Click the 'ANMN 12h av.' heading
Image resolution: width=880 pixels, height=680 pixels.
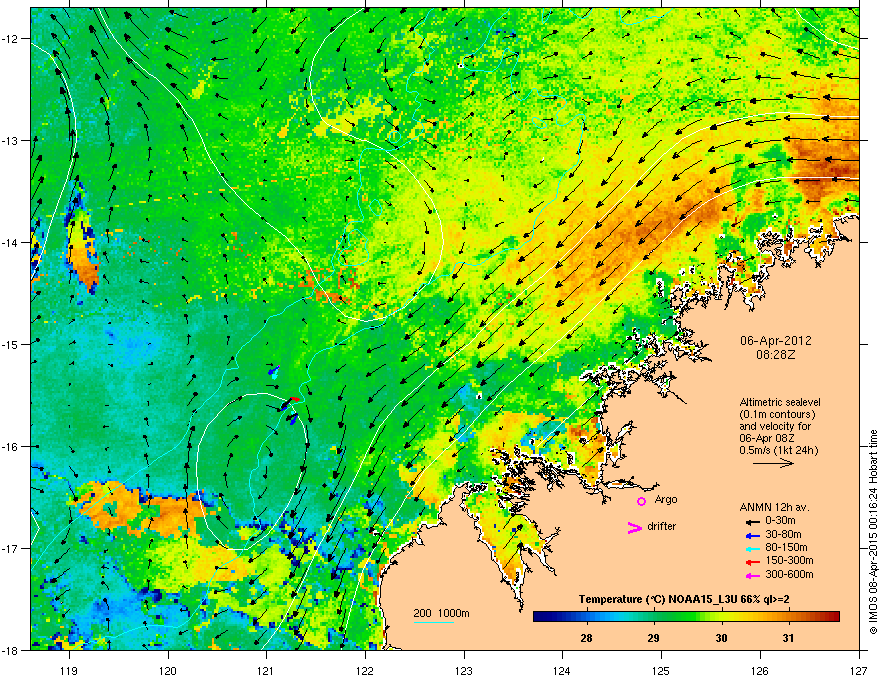774,508
